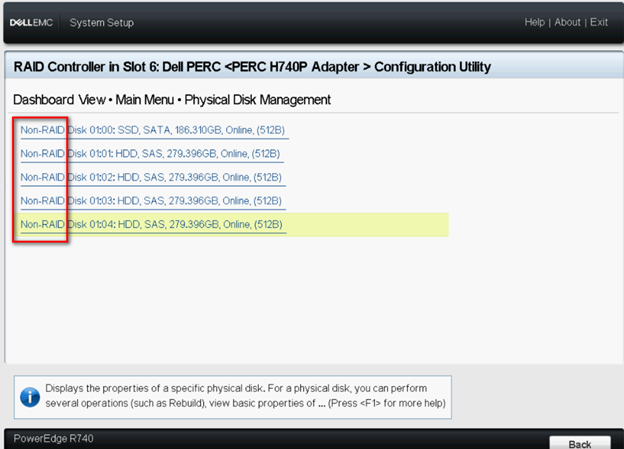This screenshot has height=449, width=624.
Task: Click the blue information icon
Action: click(x=30, y=397)
